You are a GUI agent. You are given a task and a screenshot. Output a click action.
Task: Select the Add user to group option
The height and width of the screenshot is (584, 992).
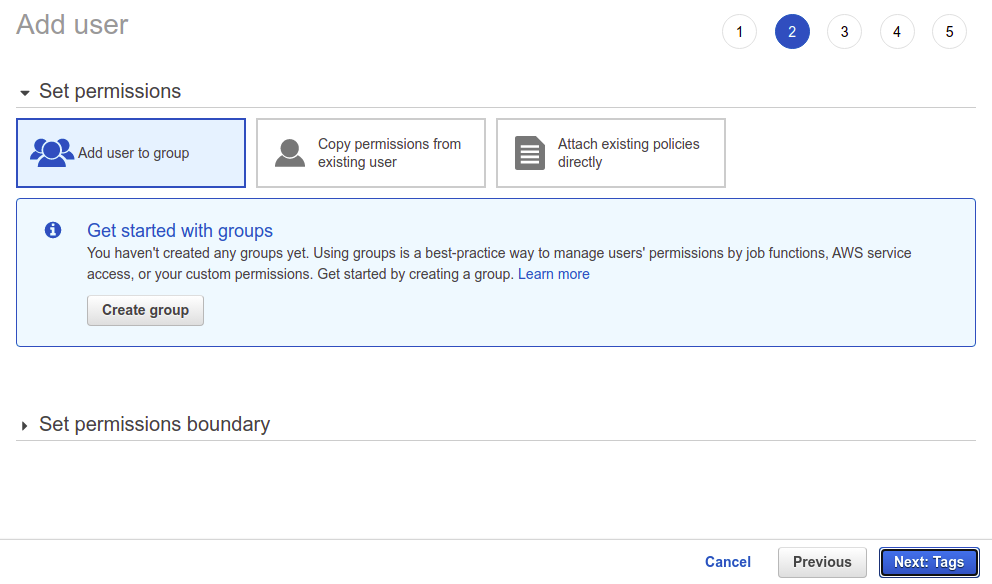(x=133, y=153)
